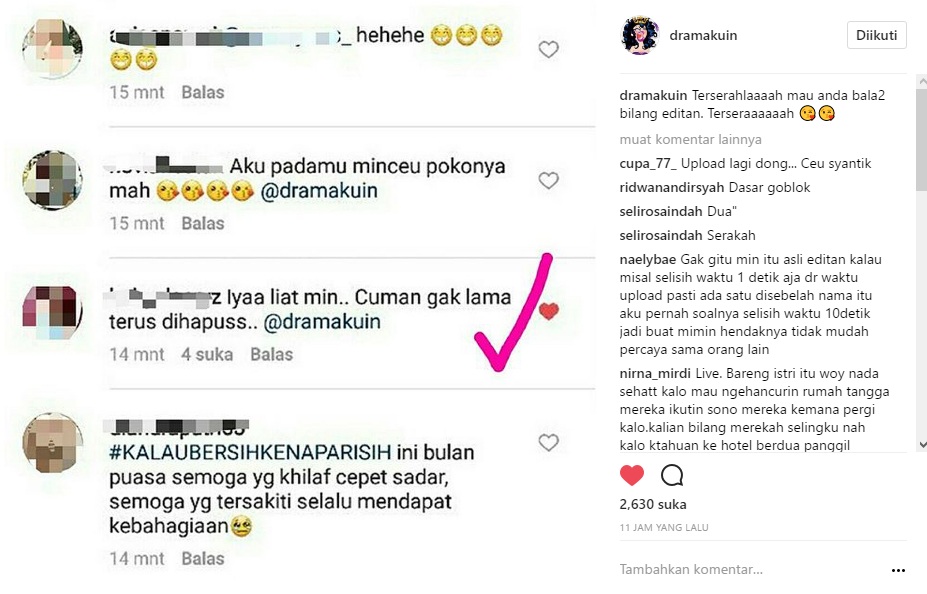Open nirna_mirdi commenter profile link
This screenshot has width=927, height=594.
(x=655, y=374)
